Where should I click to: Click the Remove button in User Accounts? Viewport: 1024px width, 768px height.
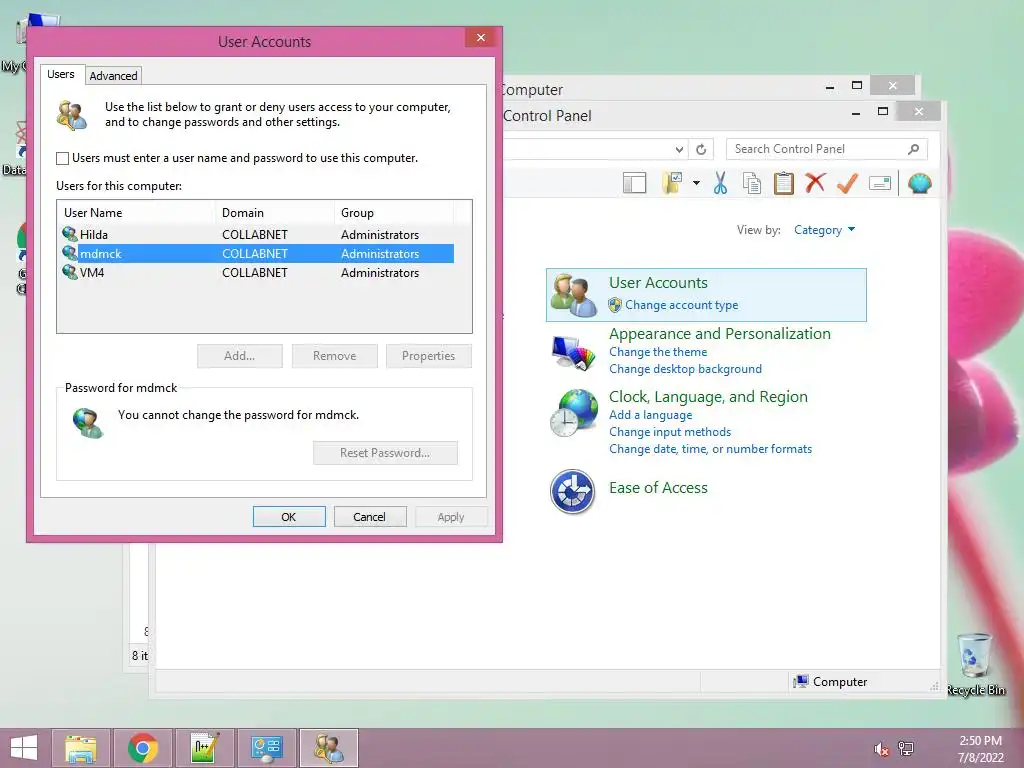coord(334,356)
